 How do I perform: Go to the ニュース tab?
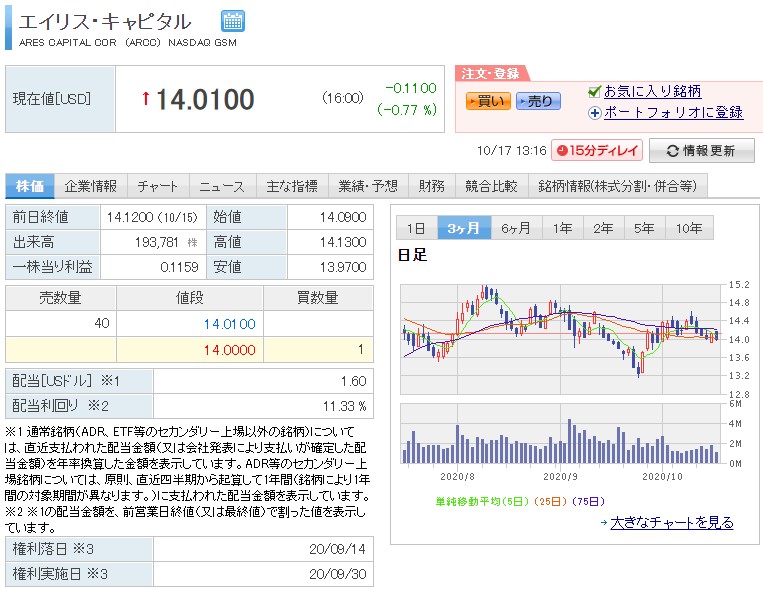222,186
